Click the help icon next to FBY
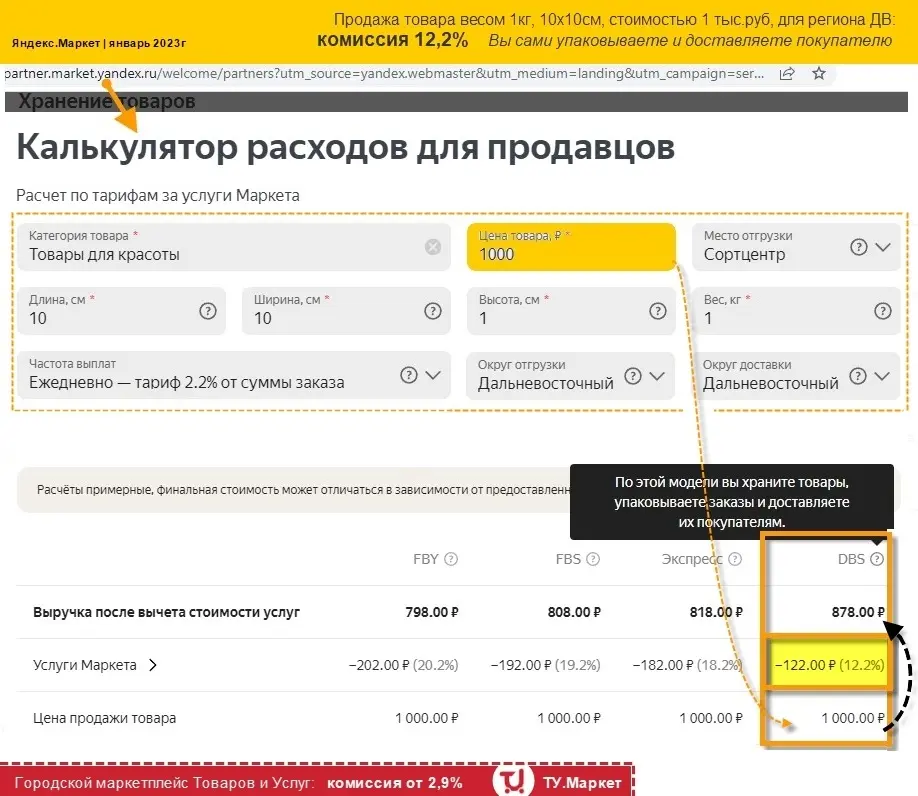Image resolution: width=918 pixels, height=796 pixels. coord(451,559)
